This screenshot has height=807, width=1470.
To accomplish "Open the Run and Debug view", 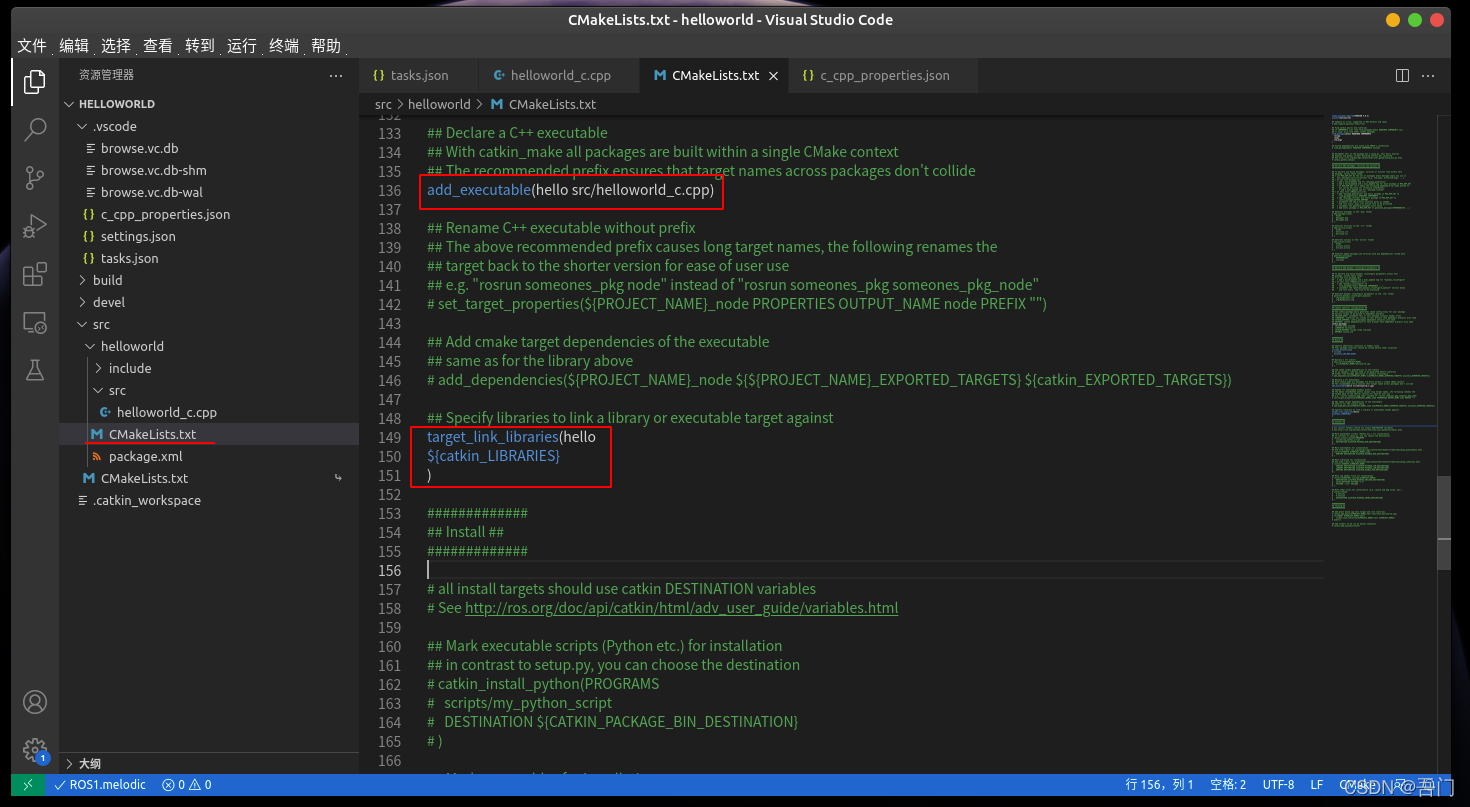I will (34, 225).
